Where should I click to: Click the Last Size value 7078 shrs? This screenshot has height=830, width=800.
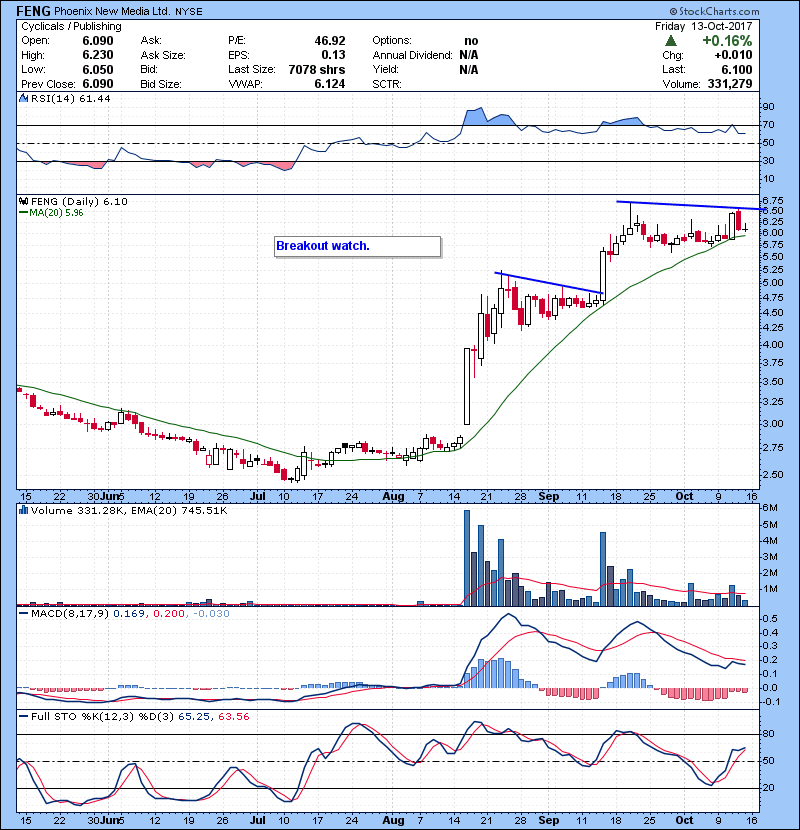click(317, 69)
